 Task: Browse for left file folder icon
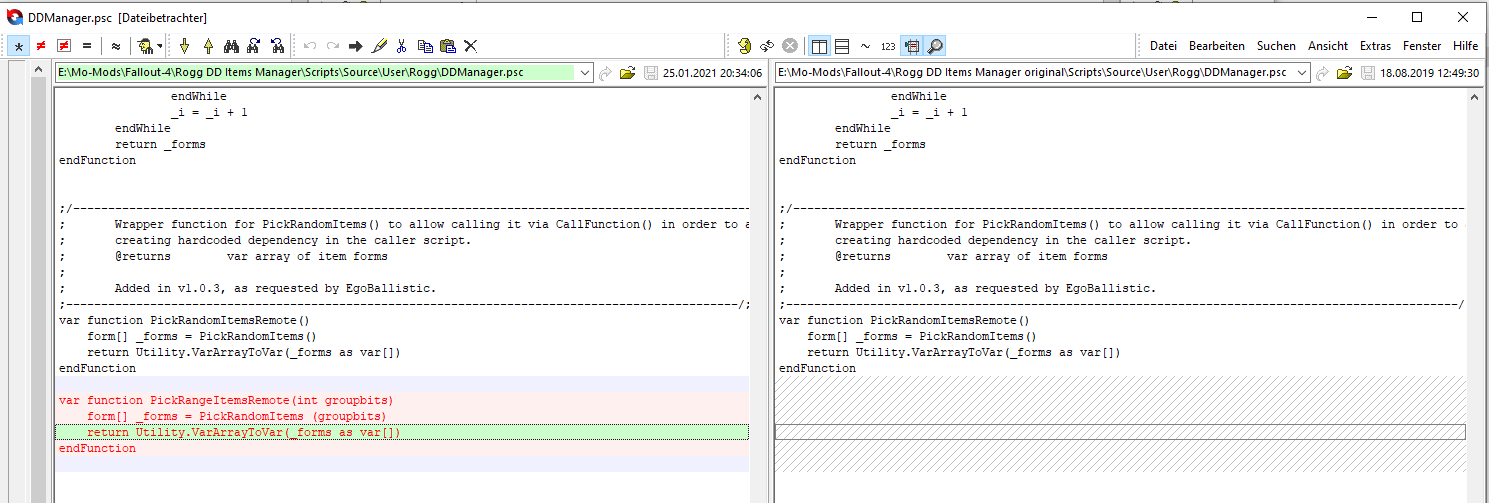pyautogui.click(x=627, y=73)
